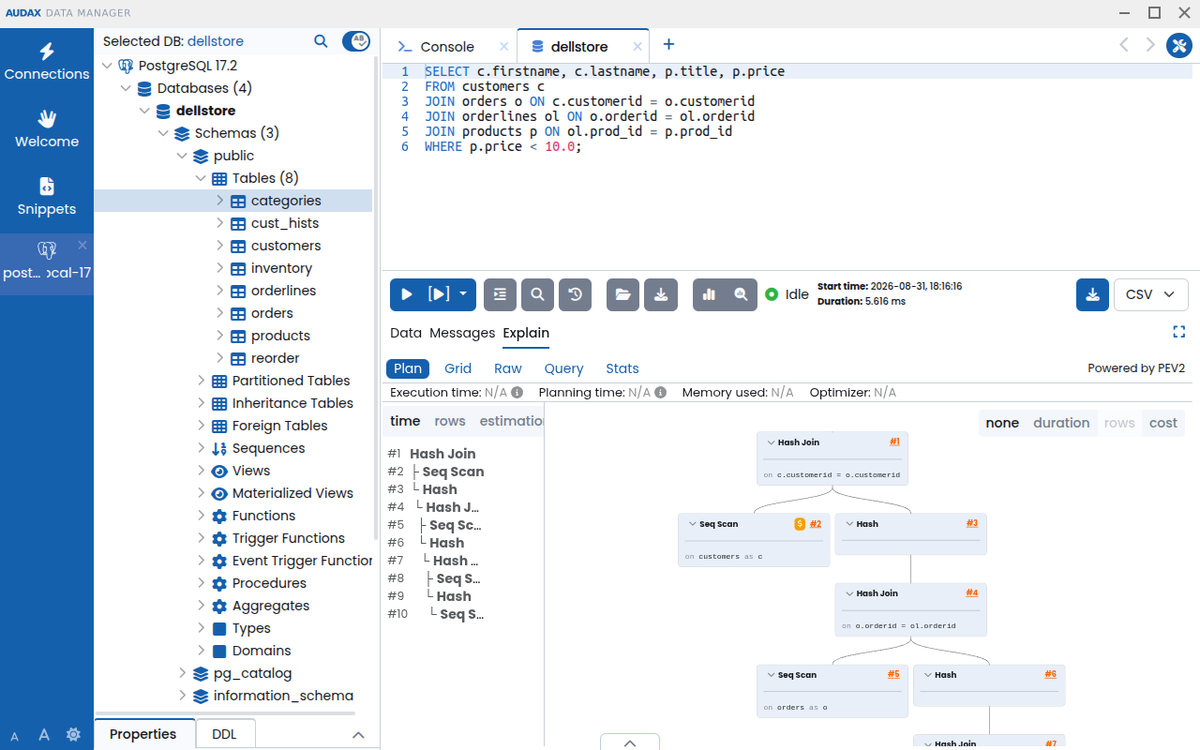Open the CSV export format dropdown
This screenshot has width=1200, height=750.
pyautogui.click(x=1150, y=295)
